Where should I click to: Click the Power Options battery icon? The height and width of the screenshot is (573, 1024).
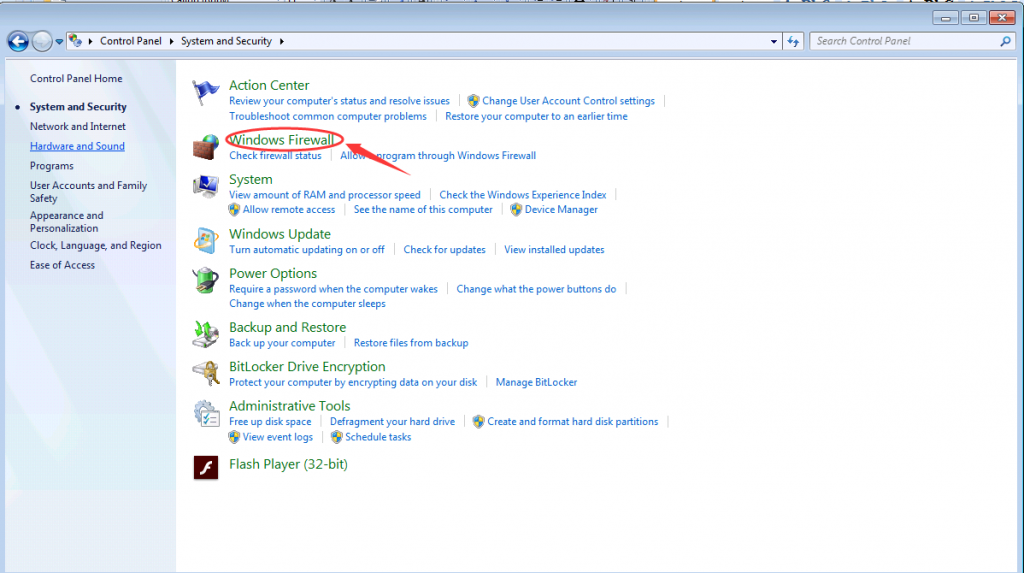point(206,280)
